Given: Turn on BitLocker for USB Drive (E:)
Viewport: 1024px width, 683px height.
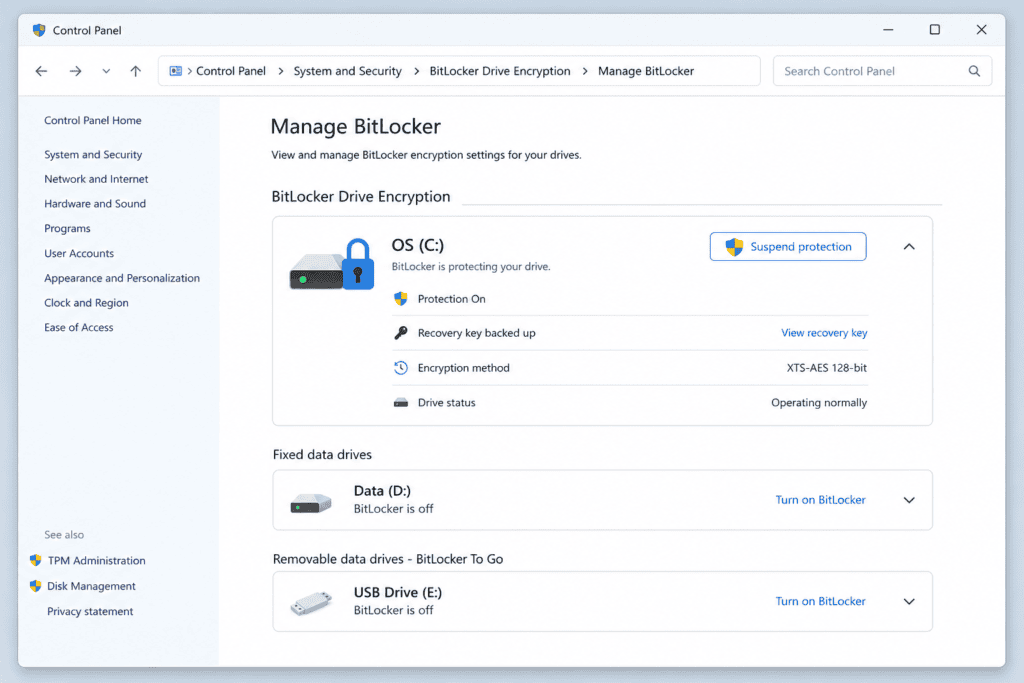Looking at the screenshot, I should 820,601.
